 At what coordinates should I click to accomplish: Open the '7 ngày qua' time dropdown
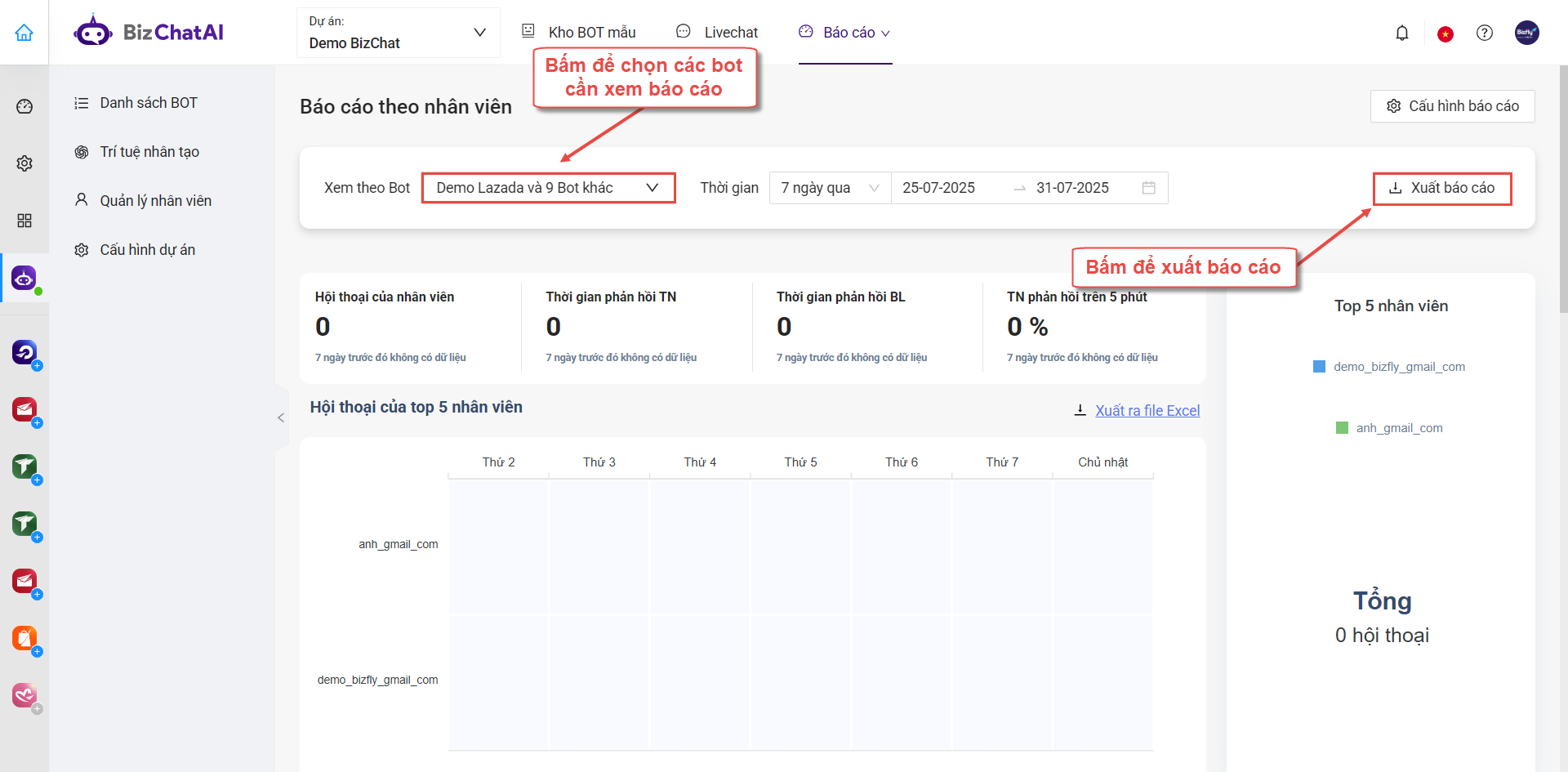pos(830,188)
